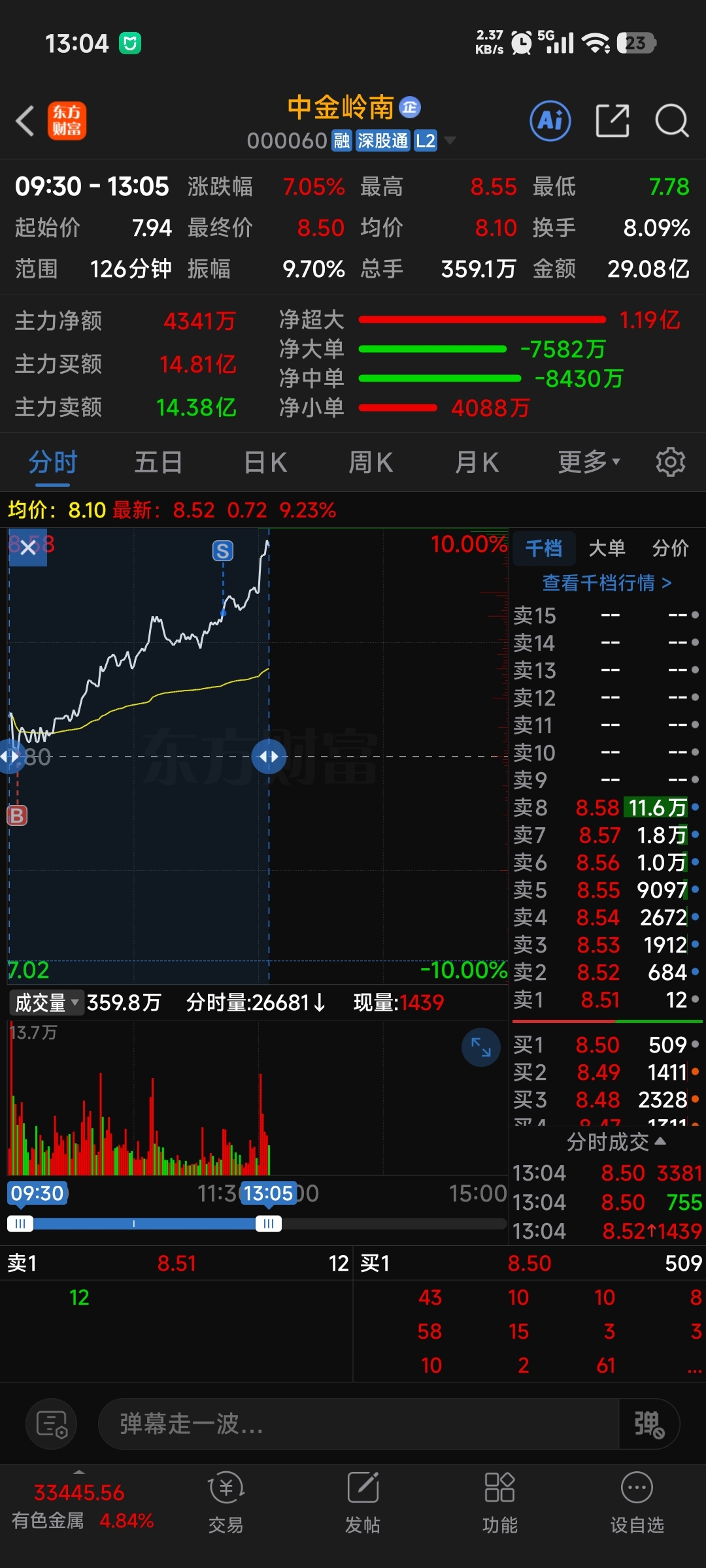Screen dimensions: 706x1568
Task: Tap the B buy marker on chart
Action: (17, 815)
